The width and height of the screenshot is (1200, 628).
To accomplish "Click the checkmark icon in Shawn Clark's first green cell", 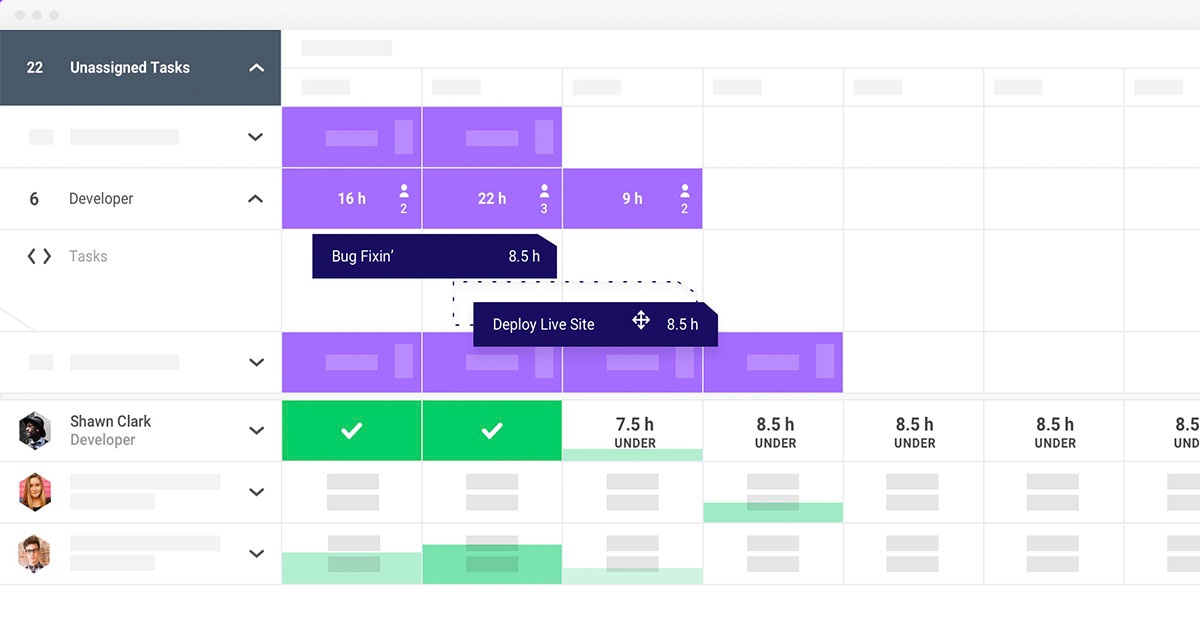I will (x=351, y=430).
